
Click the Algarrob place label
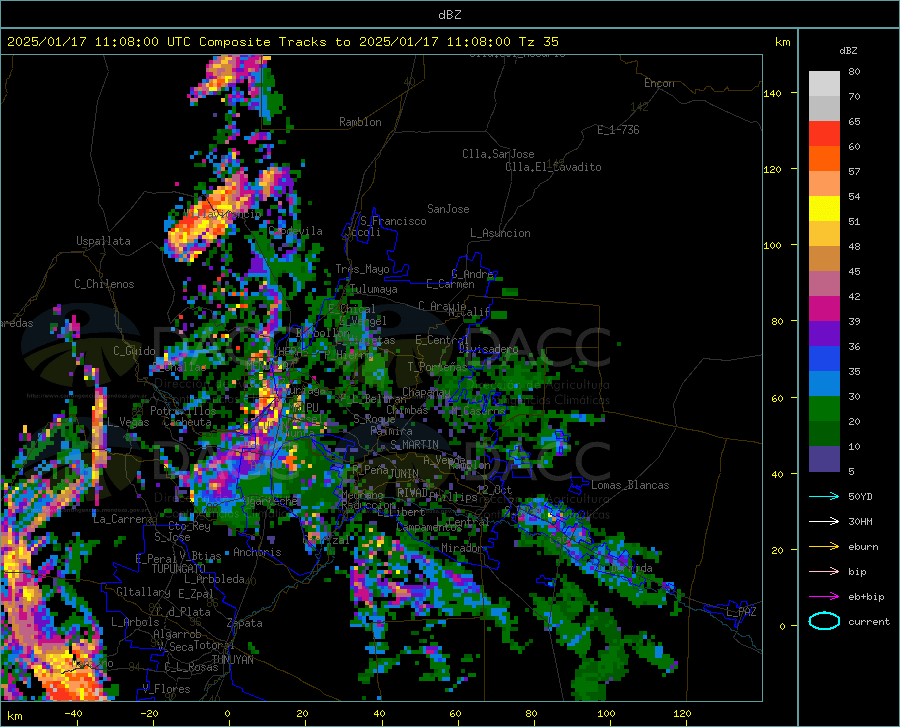coord(177,634)
